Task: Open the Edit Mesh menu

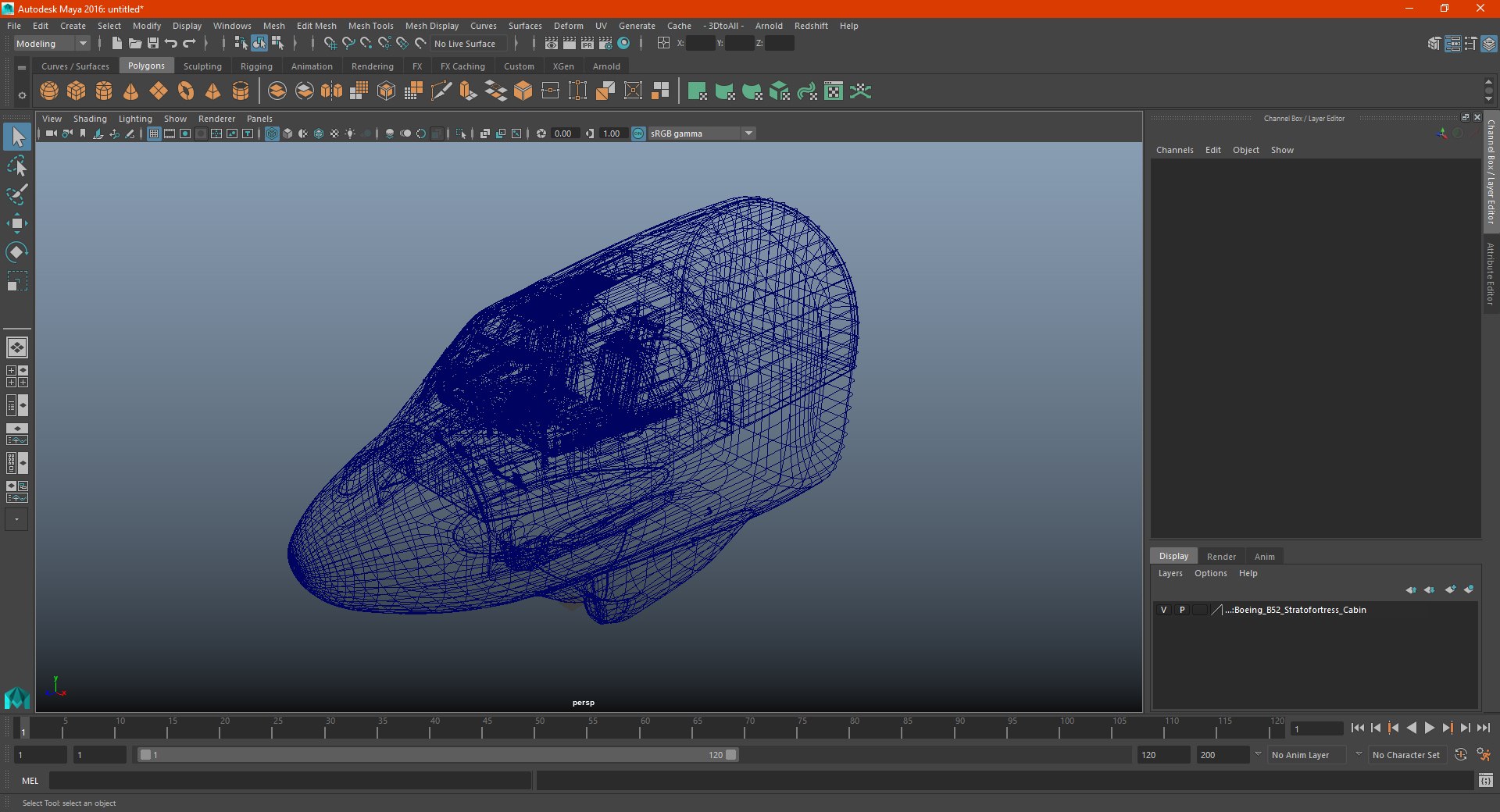Action: pyautogui.click(x=316, y=26)
